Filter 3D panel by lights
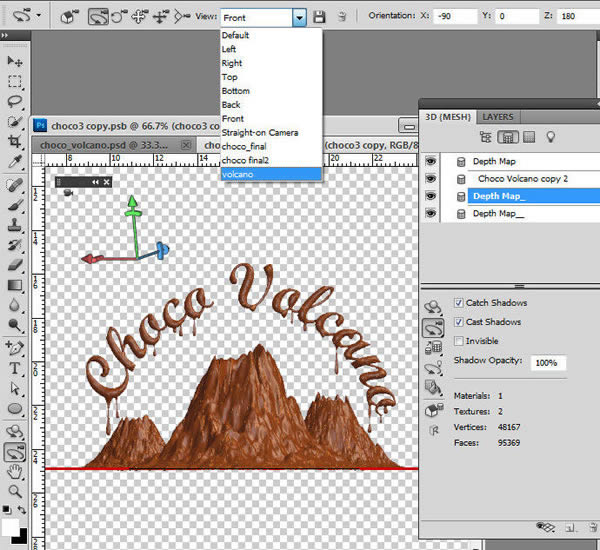Image resolution: width=600 pixels, height=550 pixels. click(x=551, y=137)
